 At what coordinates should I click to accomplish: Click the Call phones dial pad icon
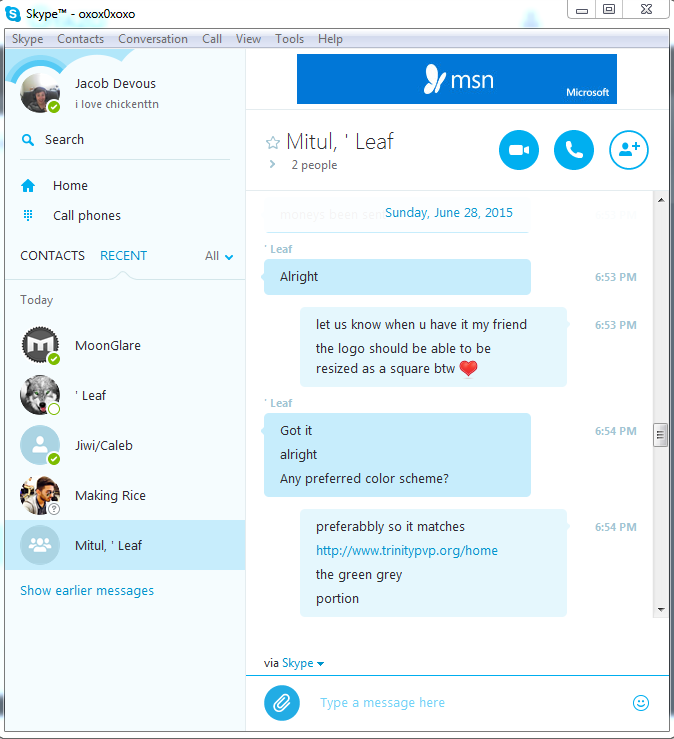(28, 215)
